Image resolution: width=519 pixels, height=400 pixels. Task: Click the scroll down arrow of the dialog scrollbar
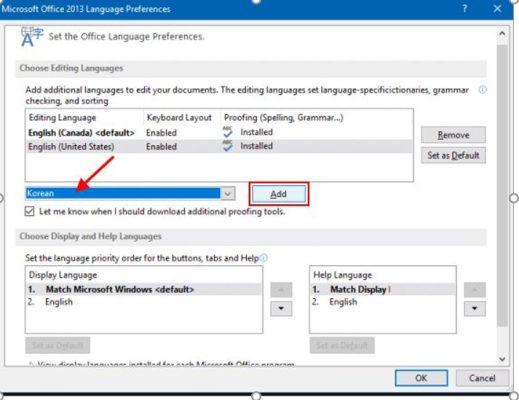click(x=502, y=359)
